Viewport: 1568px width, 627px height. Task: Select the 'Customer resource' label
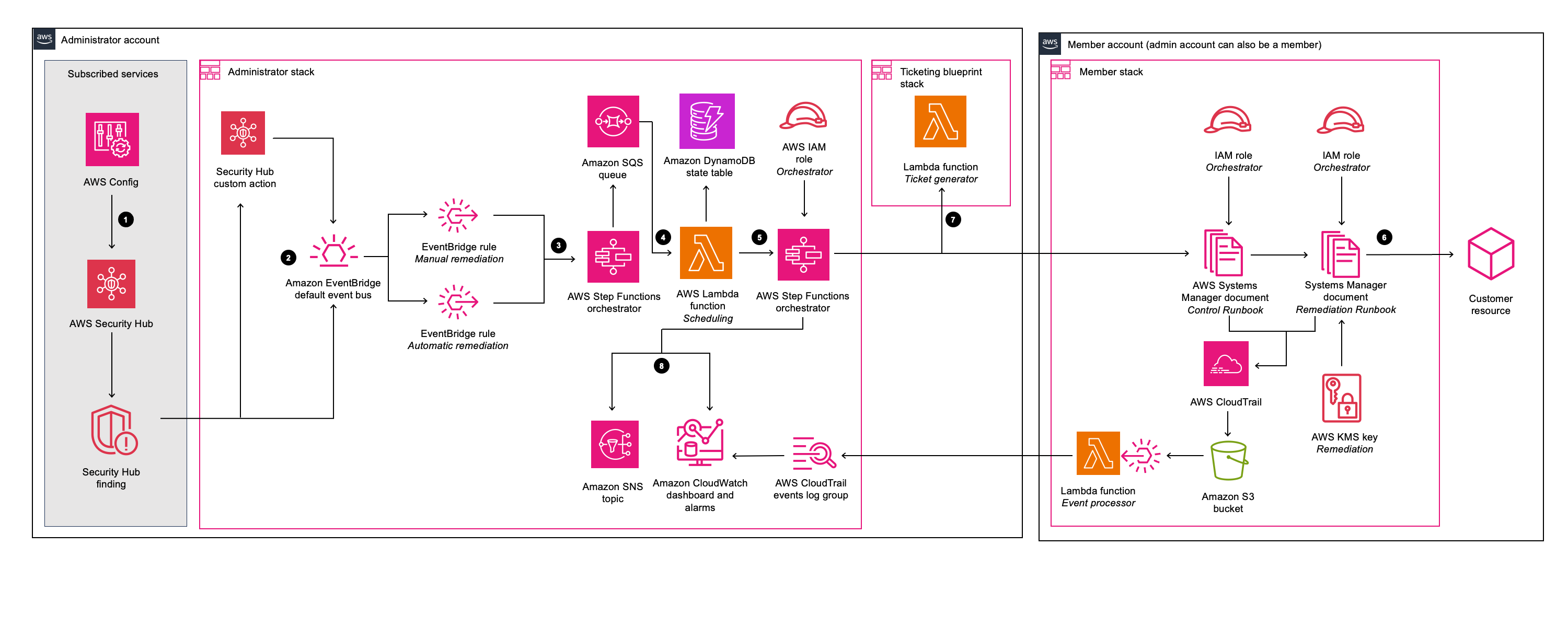point(1491,305)
